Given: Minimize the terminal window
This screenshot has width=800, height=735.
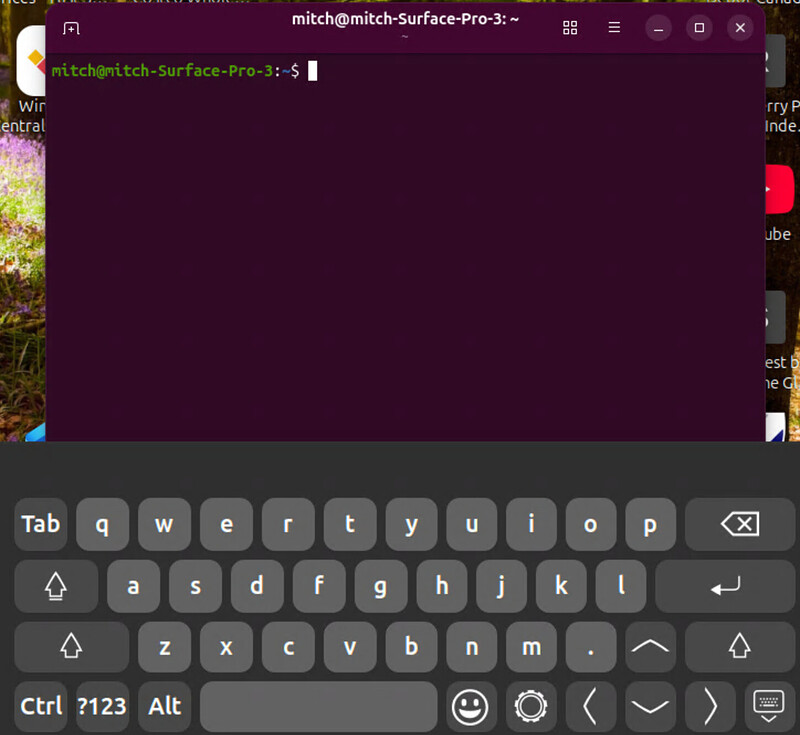Looking at the screenshot, I should pyautogui.click(x=659, y=28).
